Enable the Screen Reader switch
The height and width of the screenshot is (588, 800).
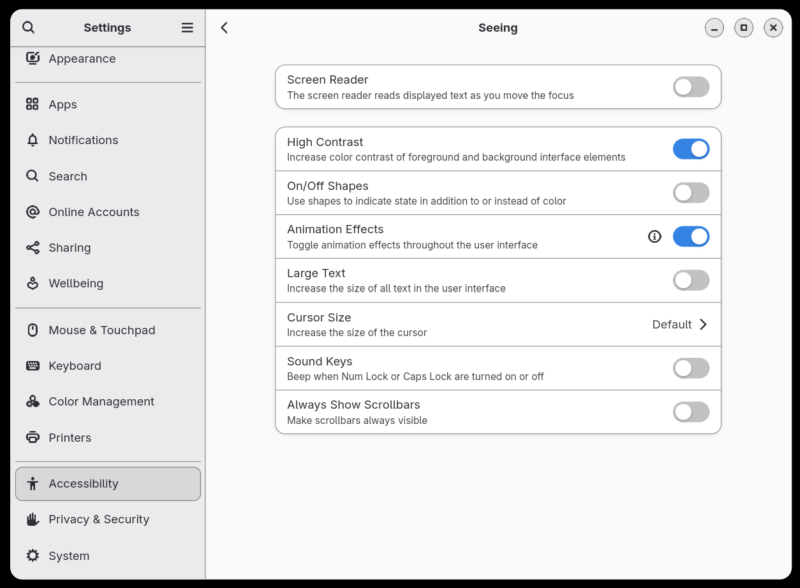[x=690, y=87]
